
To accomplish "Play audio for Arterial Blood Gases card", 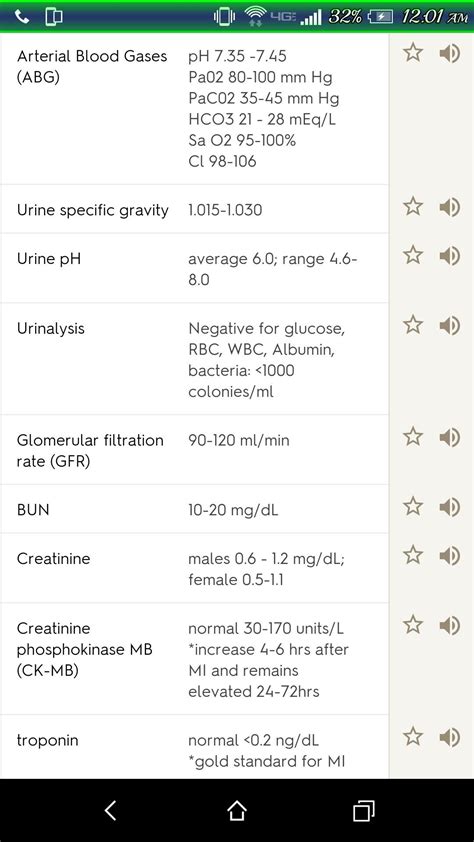I will tap(450, 53).
